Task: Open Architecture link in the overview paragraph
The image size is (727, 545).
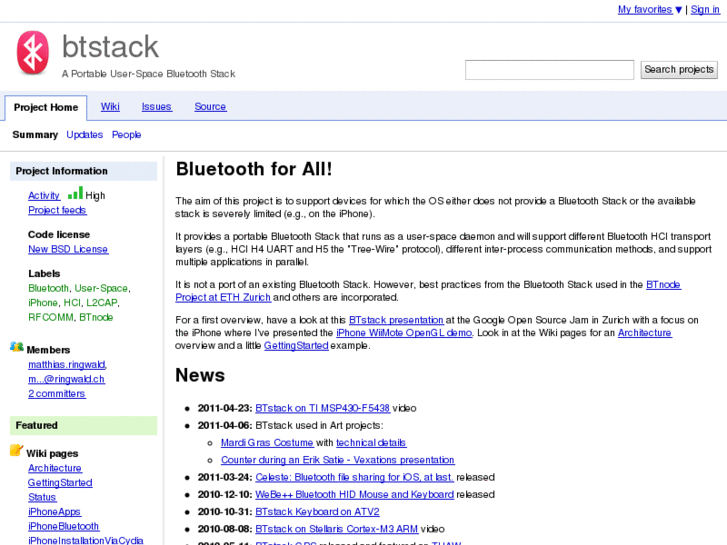Action: click(x=644, y=333)
